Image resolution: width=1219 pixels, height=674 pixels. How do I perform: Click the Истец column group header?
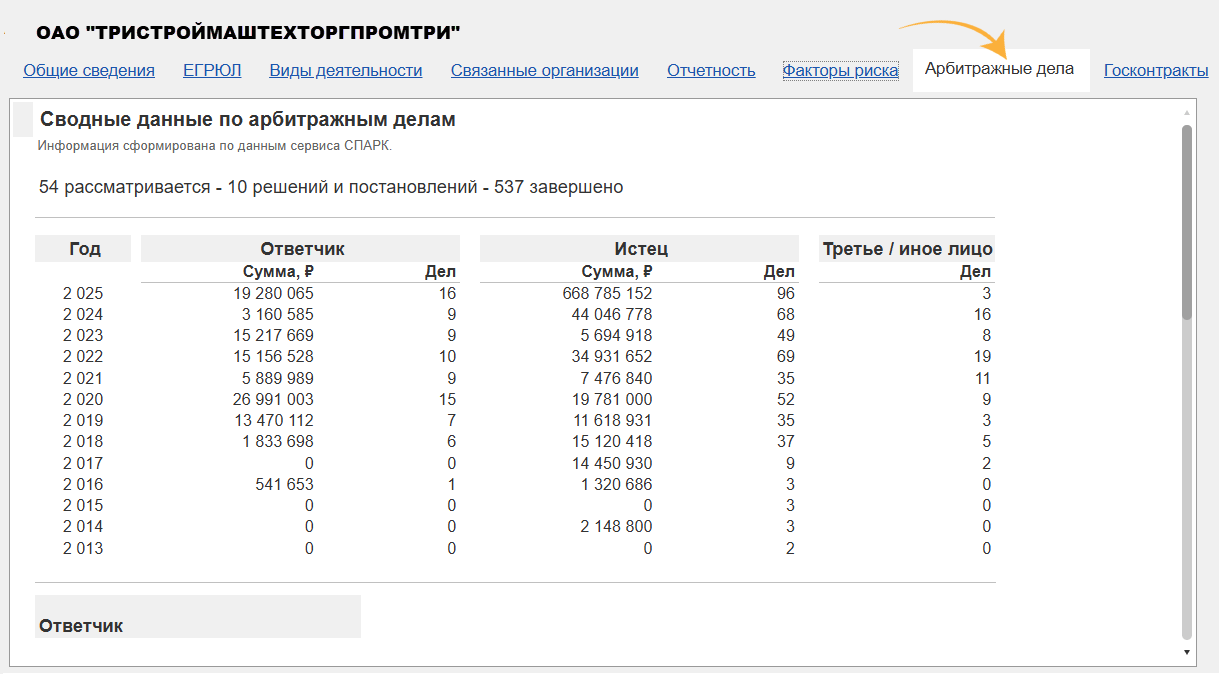point(640,249)
